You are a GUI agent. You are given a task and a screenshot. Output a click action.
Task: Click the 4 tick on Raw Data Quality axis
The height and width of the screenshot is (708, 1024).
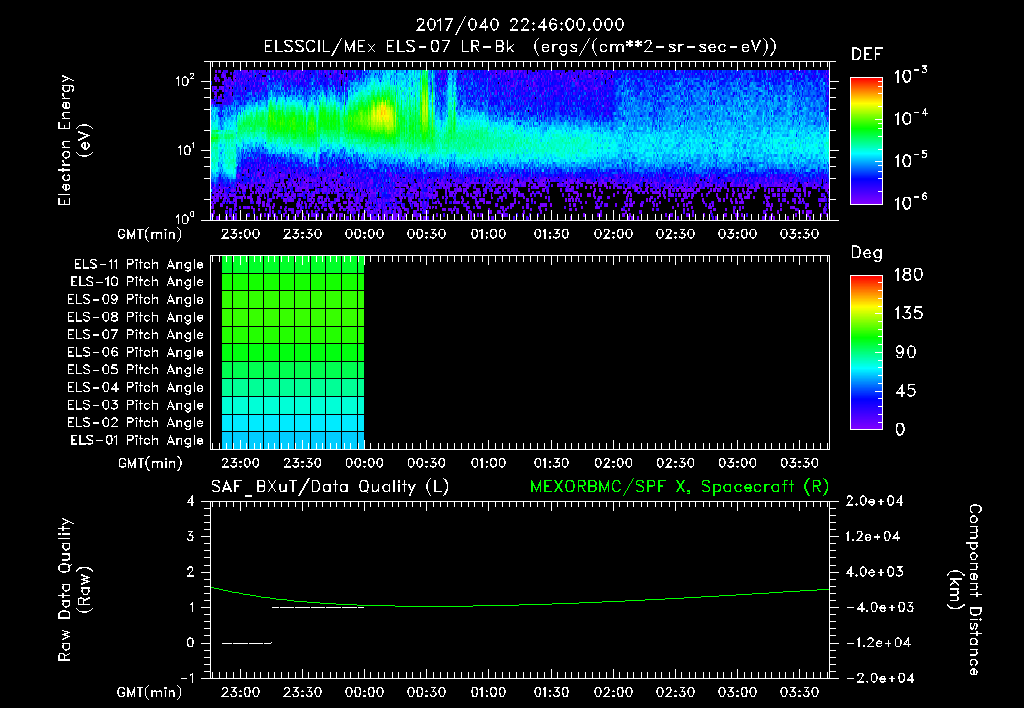[191, 502]
